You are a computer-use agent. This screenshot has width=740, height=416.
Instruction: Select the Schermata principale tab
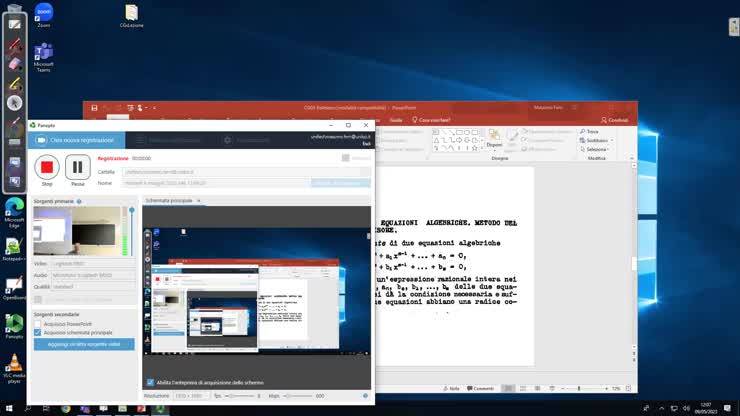click(x=168, y=201)
